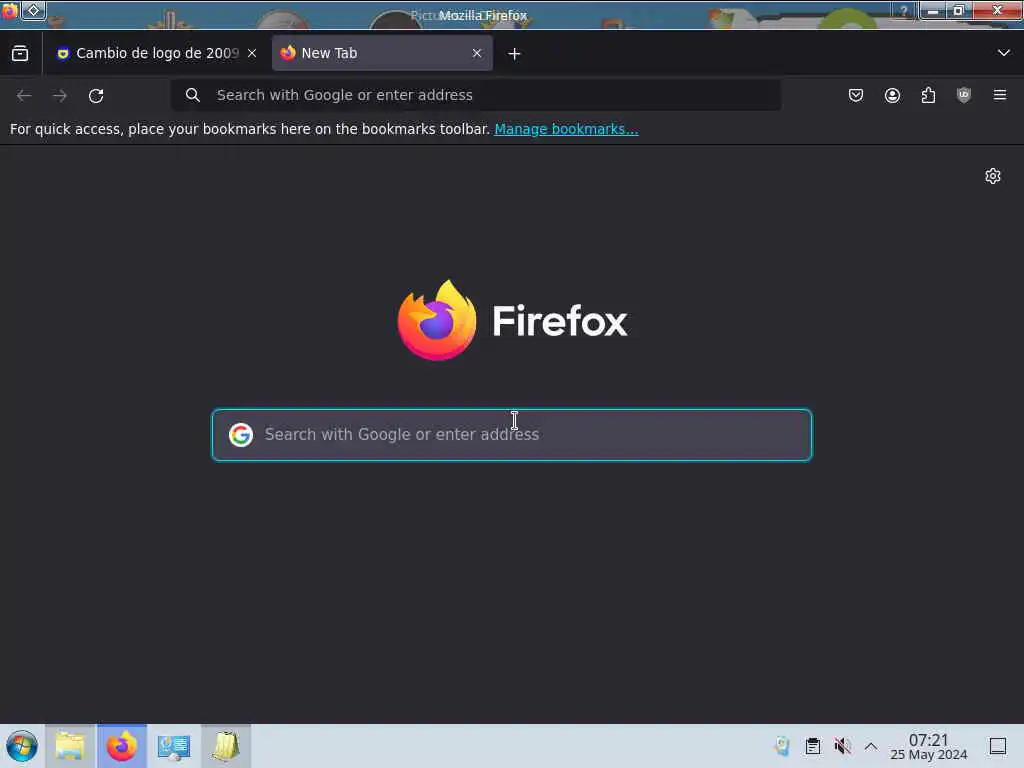Focus the address bar input
Viewport: 1024px width, 768px height.
coord(476,95)
